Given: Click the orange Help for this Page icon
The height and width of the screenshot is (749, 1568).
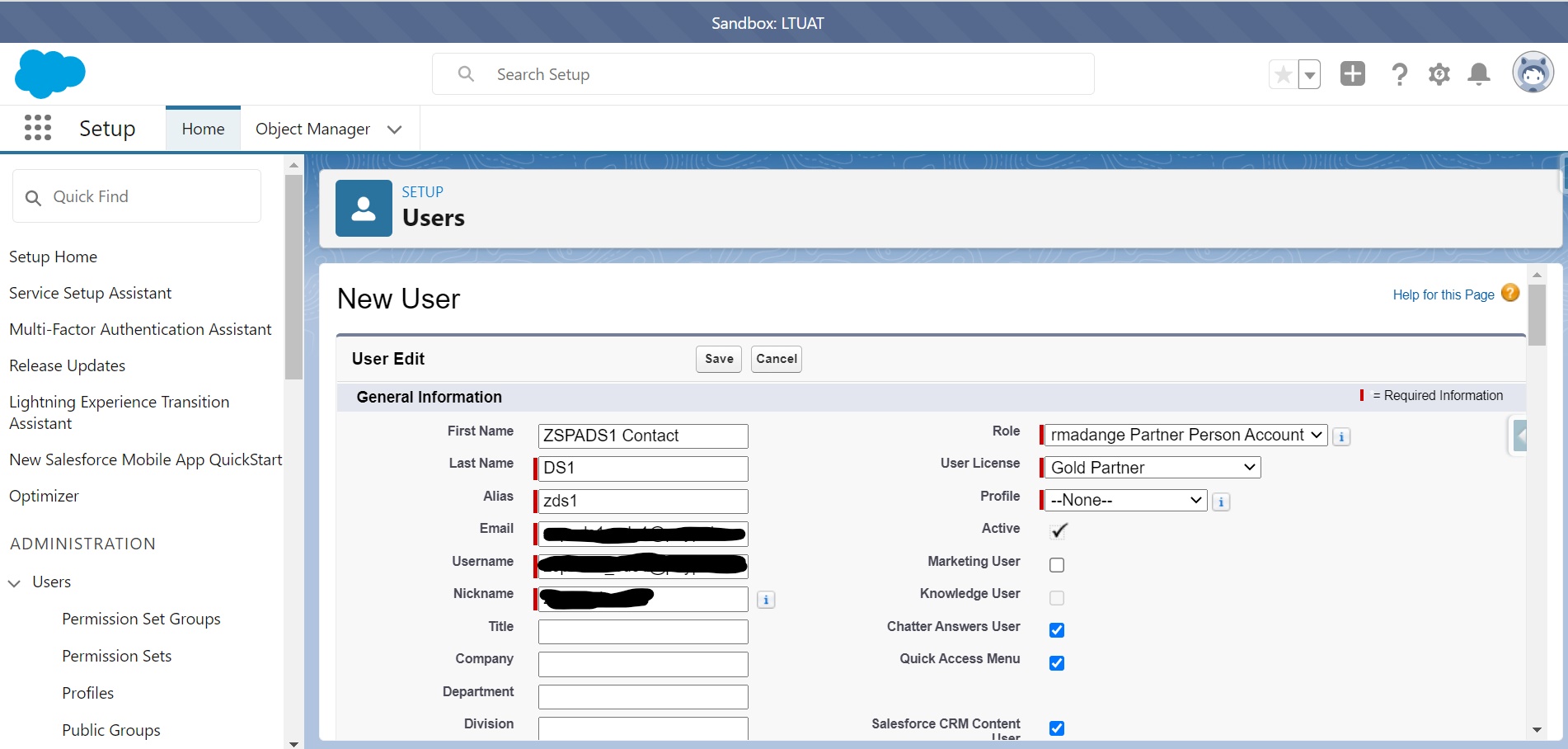Looking at the screenshot, I should (x=1510, y=293).
